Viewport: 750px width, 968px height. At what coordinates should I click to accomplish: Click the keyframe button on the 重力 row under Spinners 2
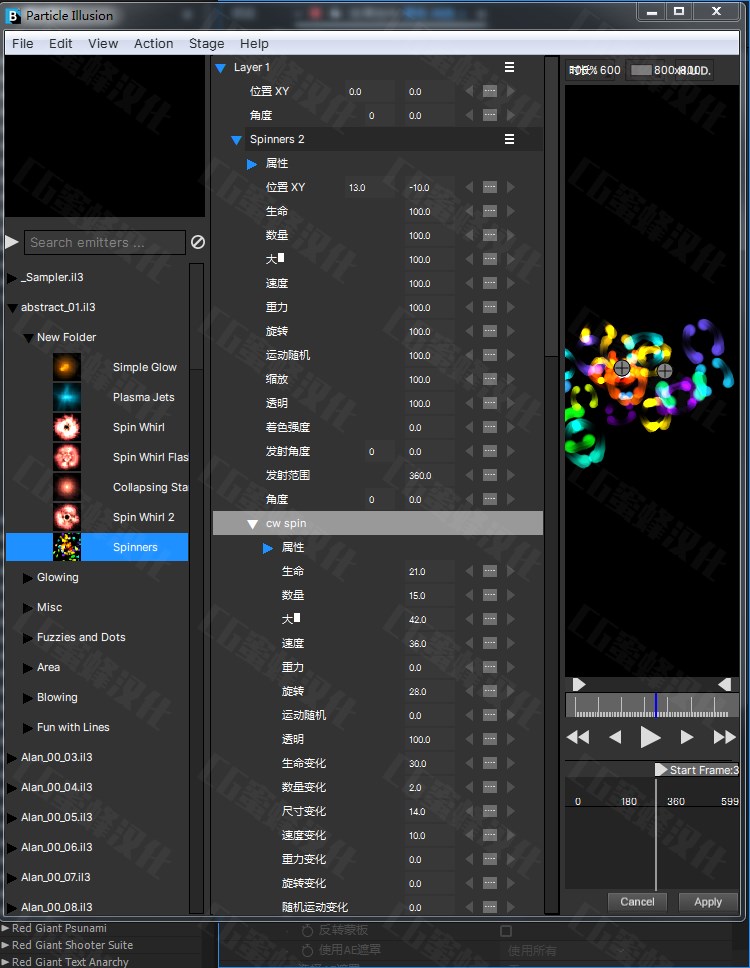click(x=490, y=308)
